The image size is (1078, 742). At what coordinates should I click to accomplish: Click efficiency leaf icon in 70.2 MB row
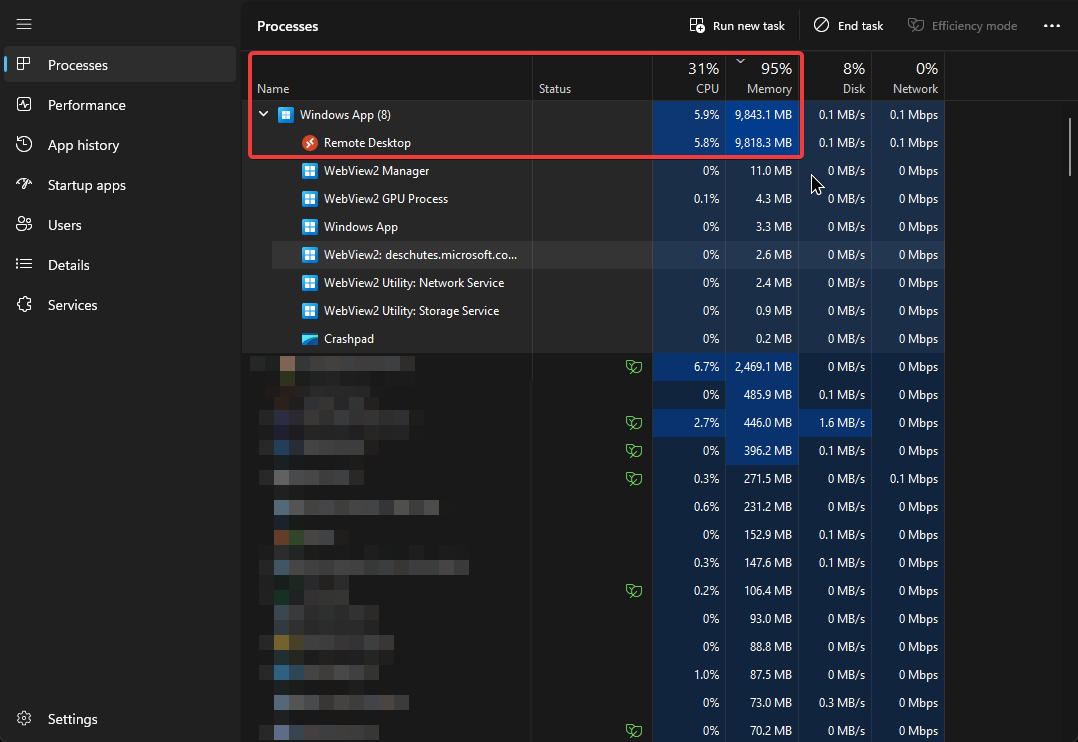click(x=633, y=730)
